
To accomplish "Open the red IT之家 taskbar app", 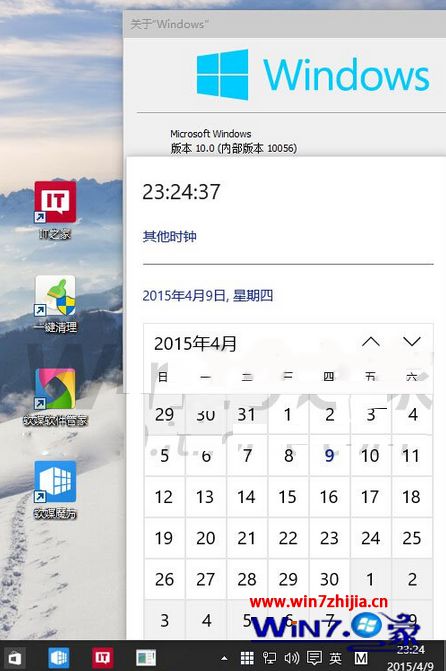I will pos(102,657).
